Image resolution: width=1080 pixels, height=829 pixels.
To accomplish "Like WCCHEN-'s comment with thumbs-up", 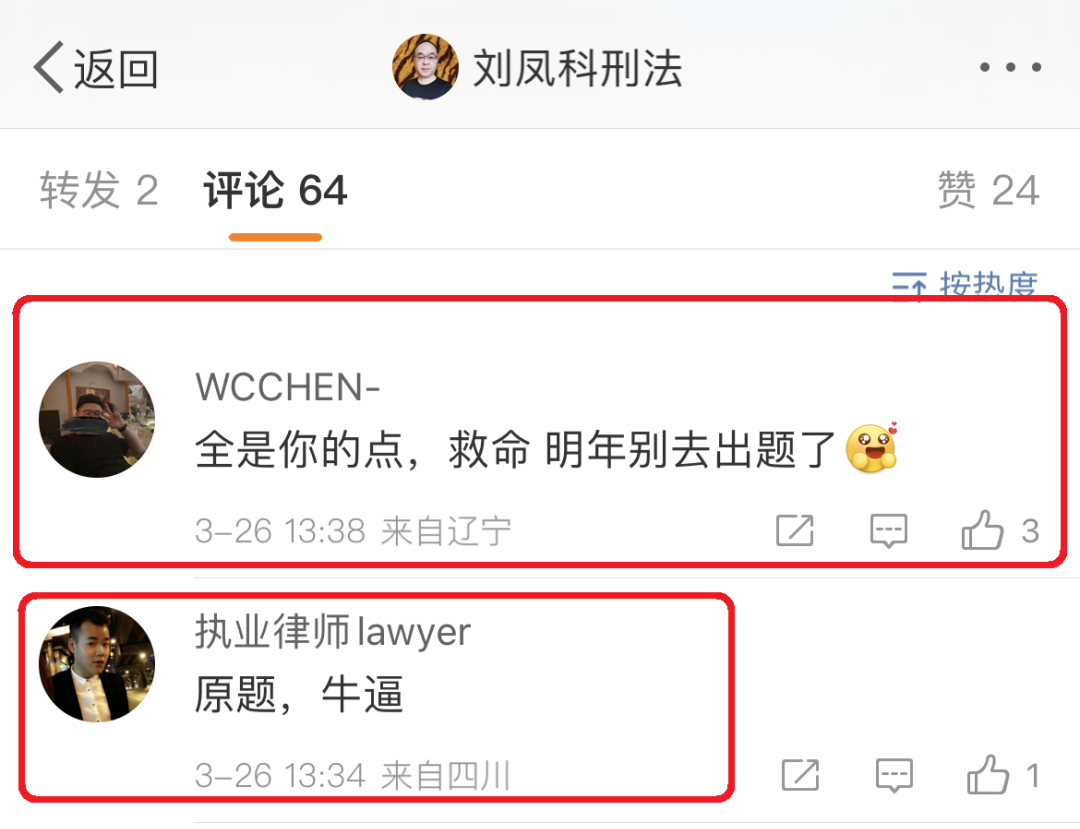I will tap(982, 529).
